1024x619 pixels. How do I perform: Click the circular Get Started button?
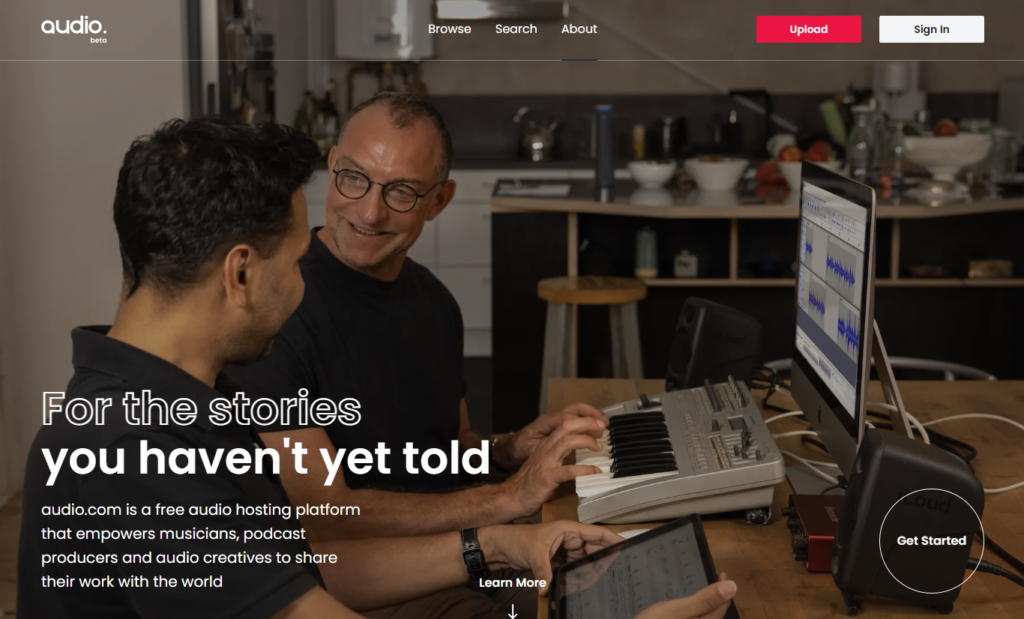[x=931, y=541]
